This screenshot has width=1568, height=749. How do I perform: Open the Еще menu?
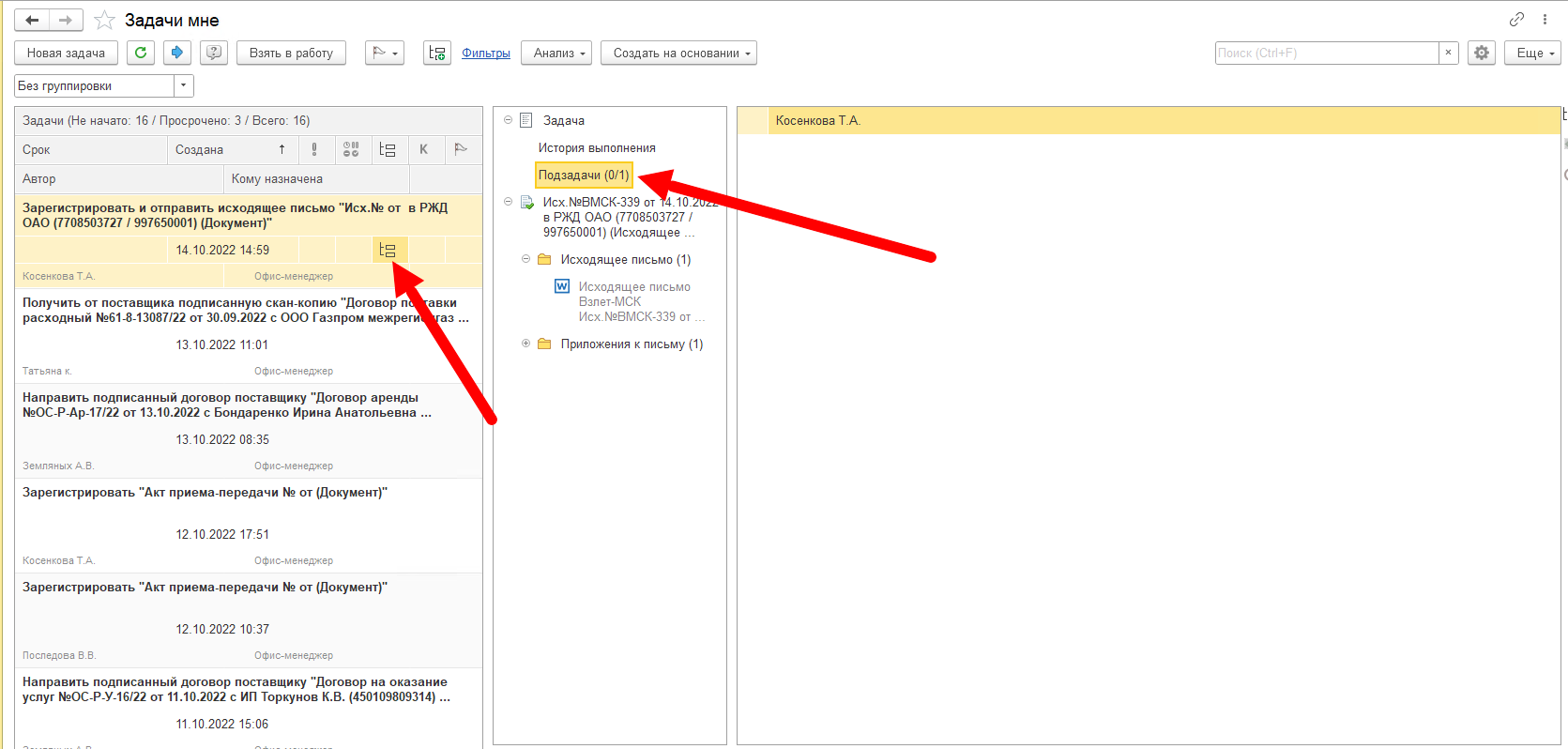point(1532,53)
